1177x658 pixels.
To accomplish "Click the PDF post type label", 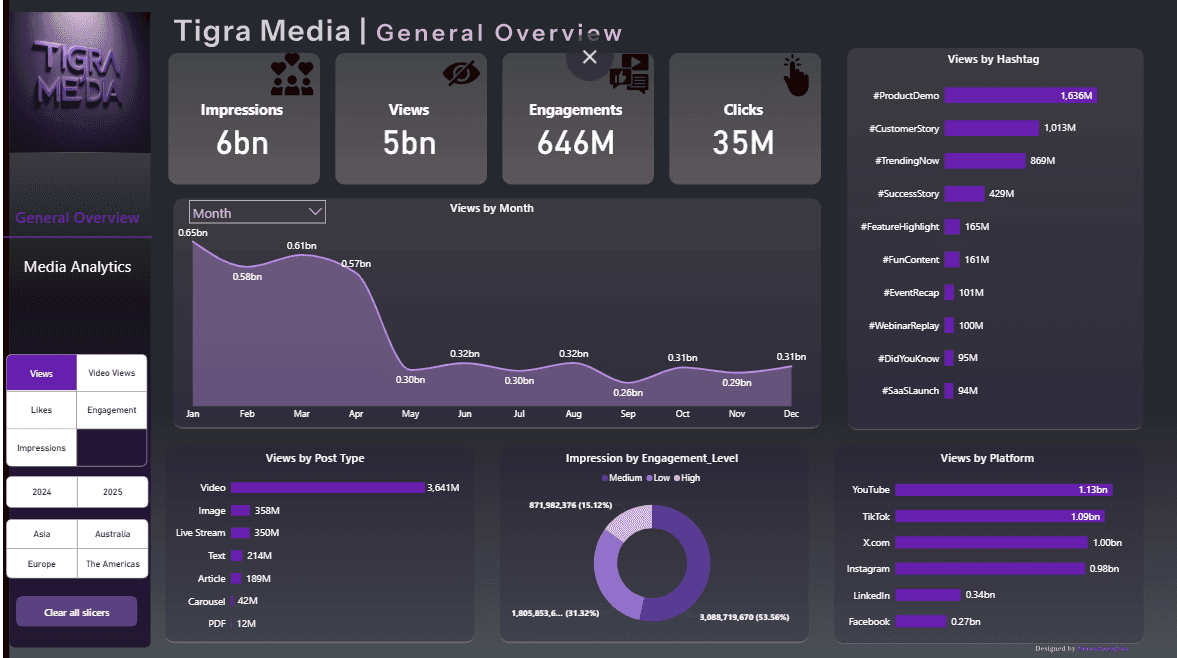I will [217, 623].
